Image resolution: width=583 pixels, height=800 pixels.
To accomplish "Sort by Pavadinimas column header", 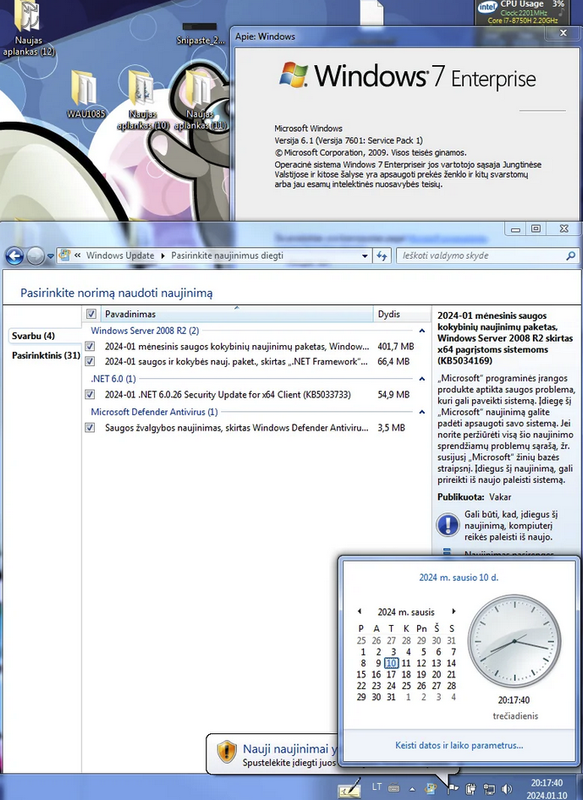I will pyautogui.click(x=237, y=314).
